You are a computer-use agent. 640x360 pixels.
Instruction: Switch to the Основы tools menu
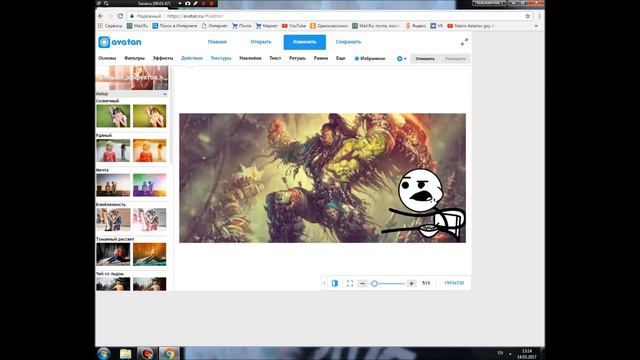coord(107,58)
